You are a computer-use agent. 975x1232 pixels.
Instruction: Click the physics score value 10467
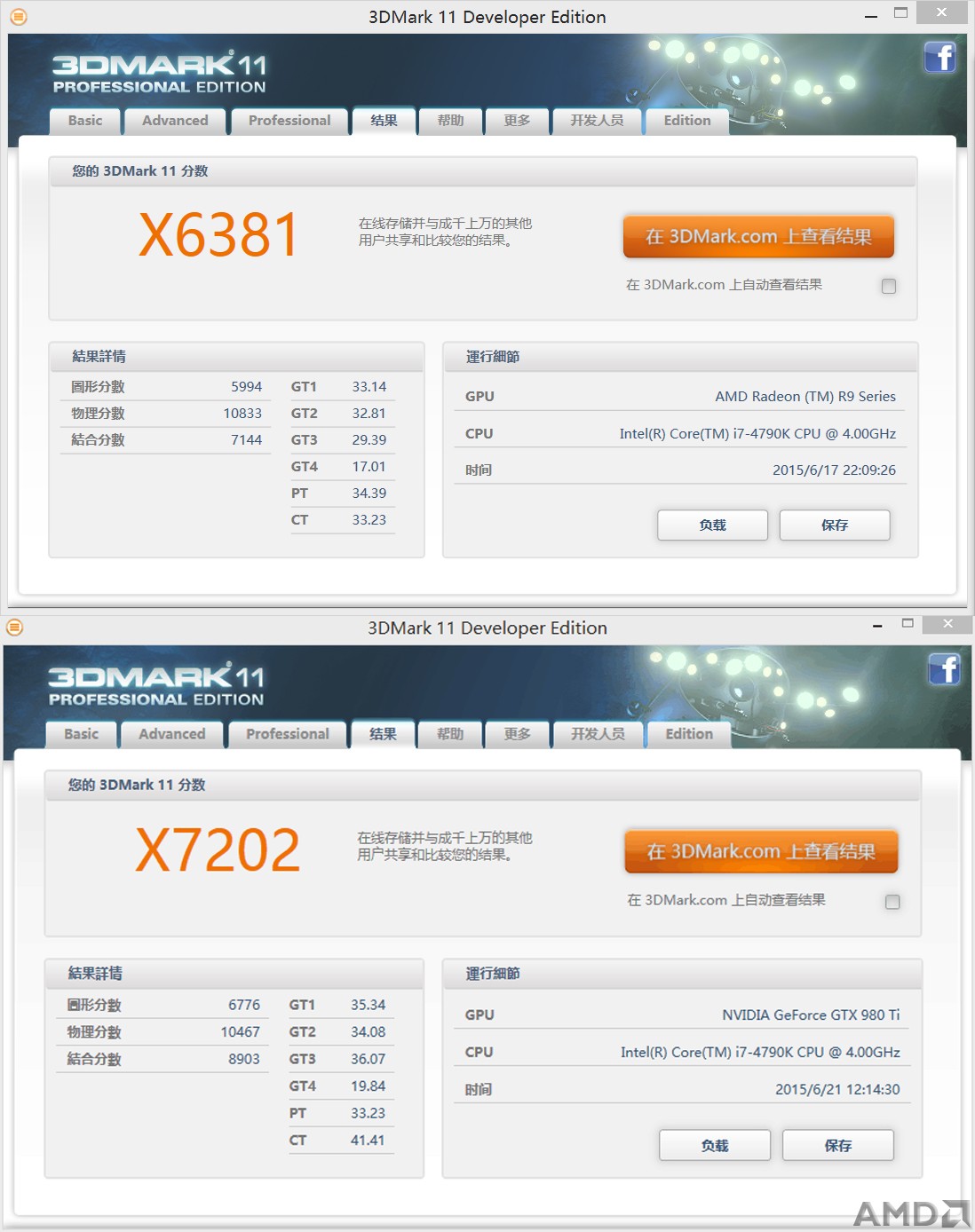pyautogui.click(x=241, y=1032)
